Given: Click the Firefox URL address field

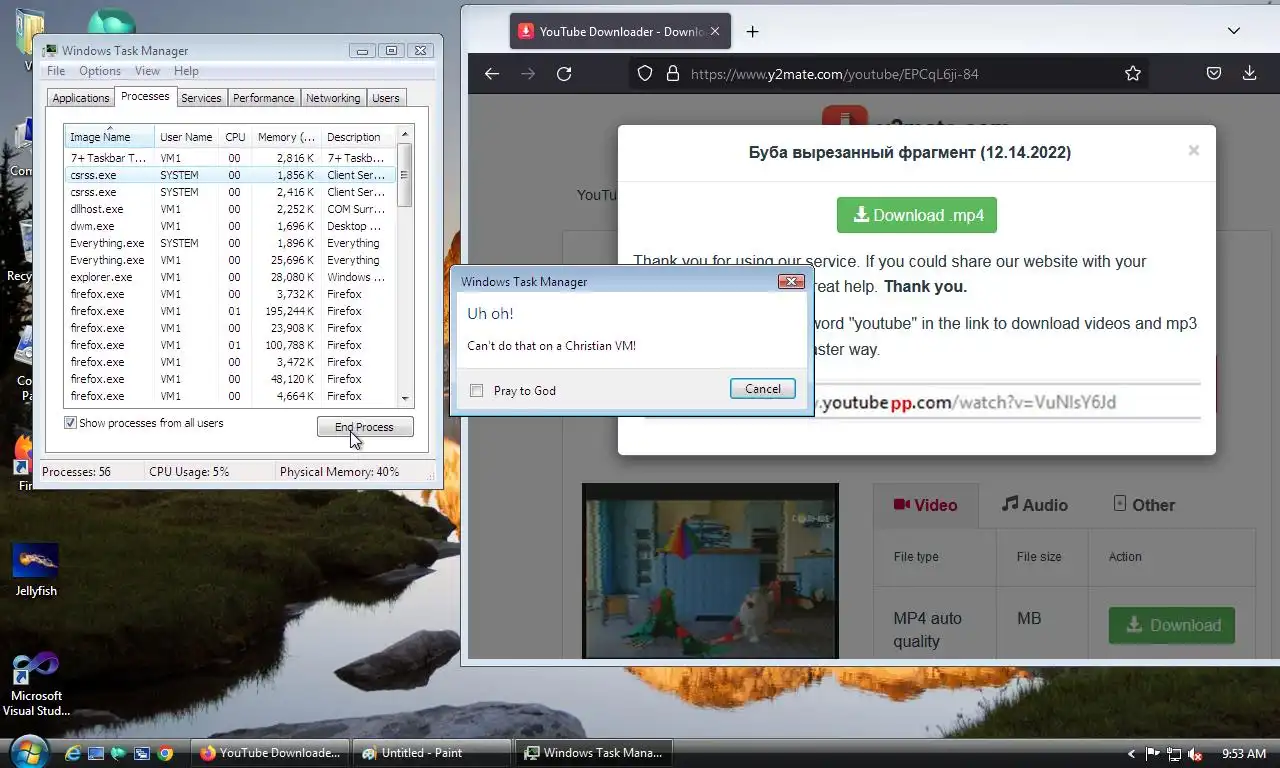Looking at the screenshot, I should (890, 74).
